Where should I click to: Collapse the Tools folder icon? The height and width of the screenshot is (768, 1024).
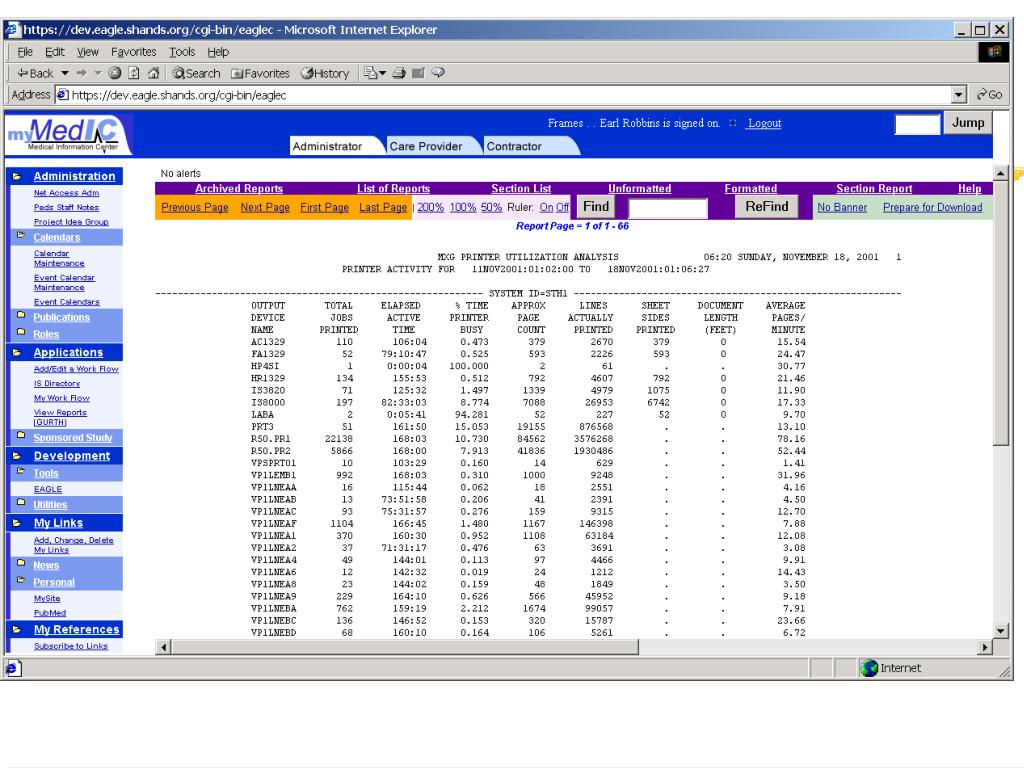[x=21, y=471]
